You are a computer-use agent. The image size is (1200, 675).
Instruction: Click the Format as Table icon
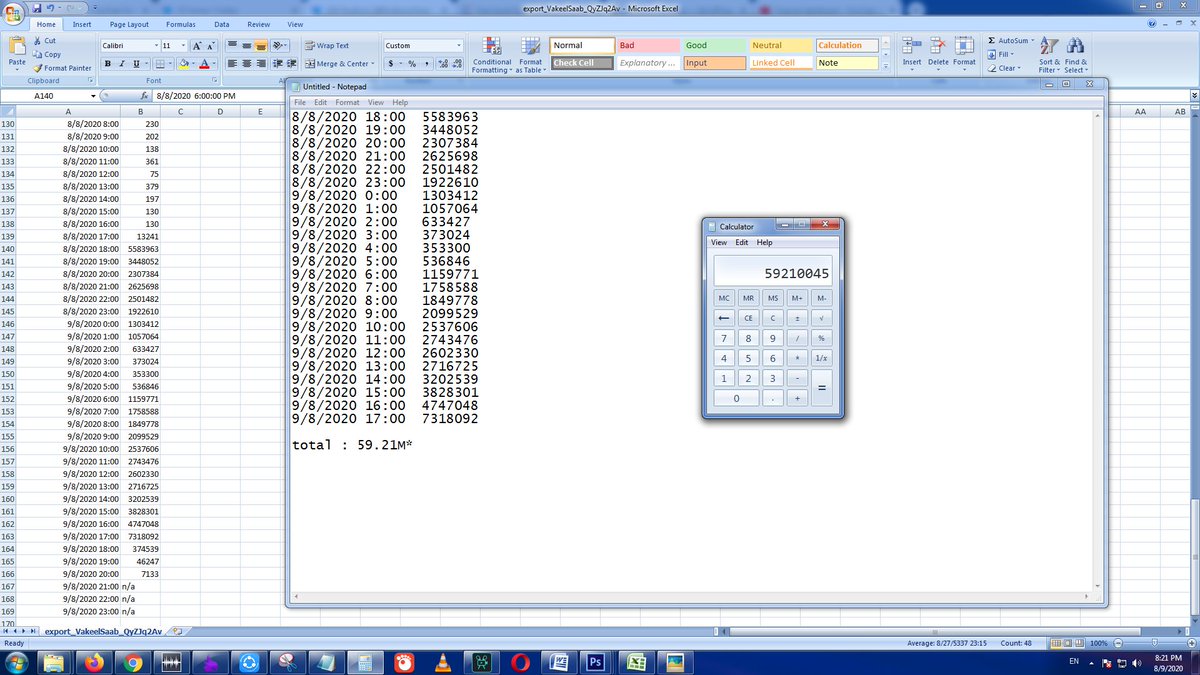click(x=530, y=46)
